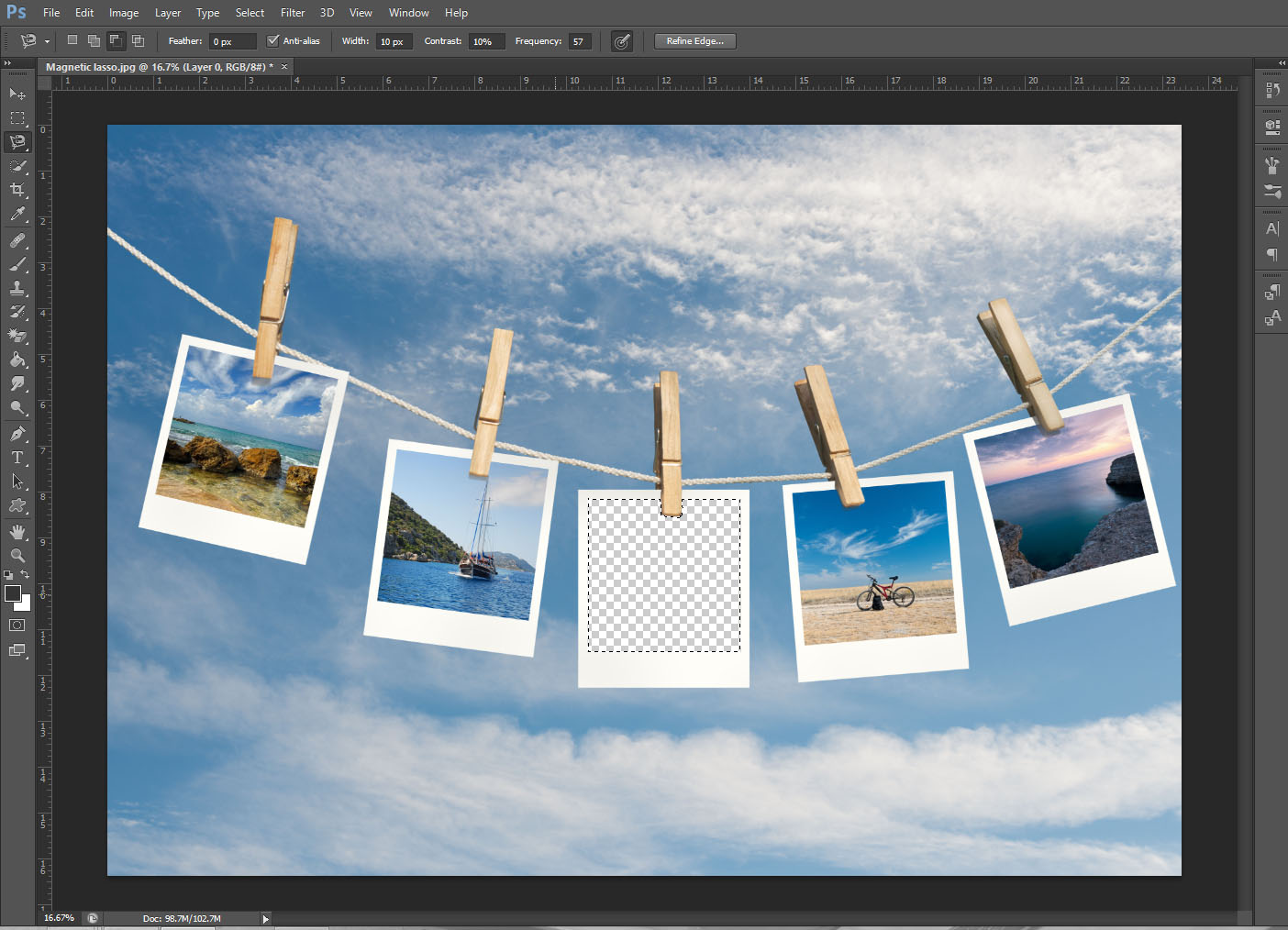This screenshot has width=1288, height=930.
Task: Open the Character panel
Action: pos(1271,228)
